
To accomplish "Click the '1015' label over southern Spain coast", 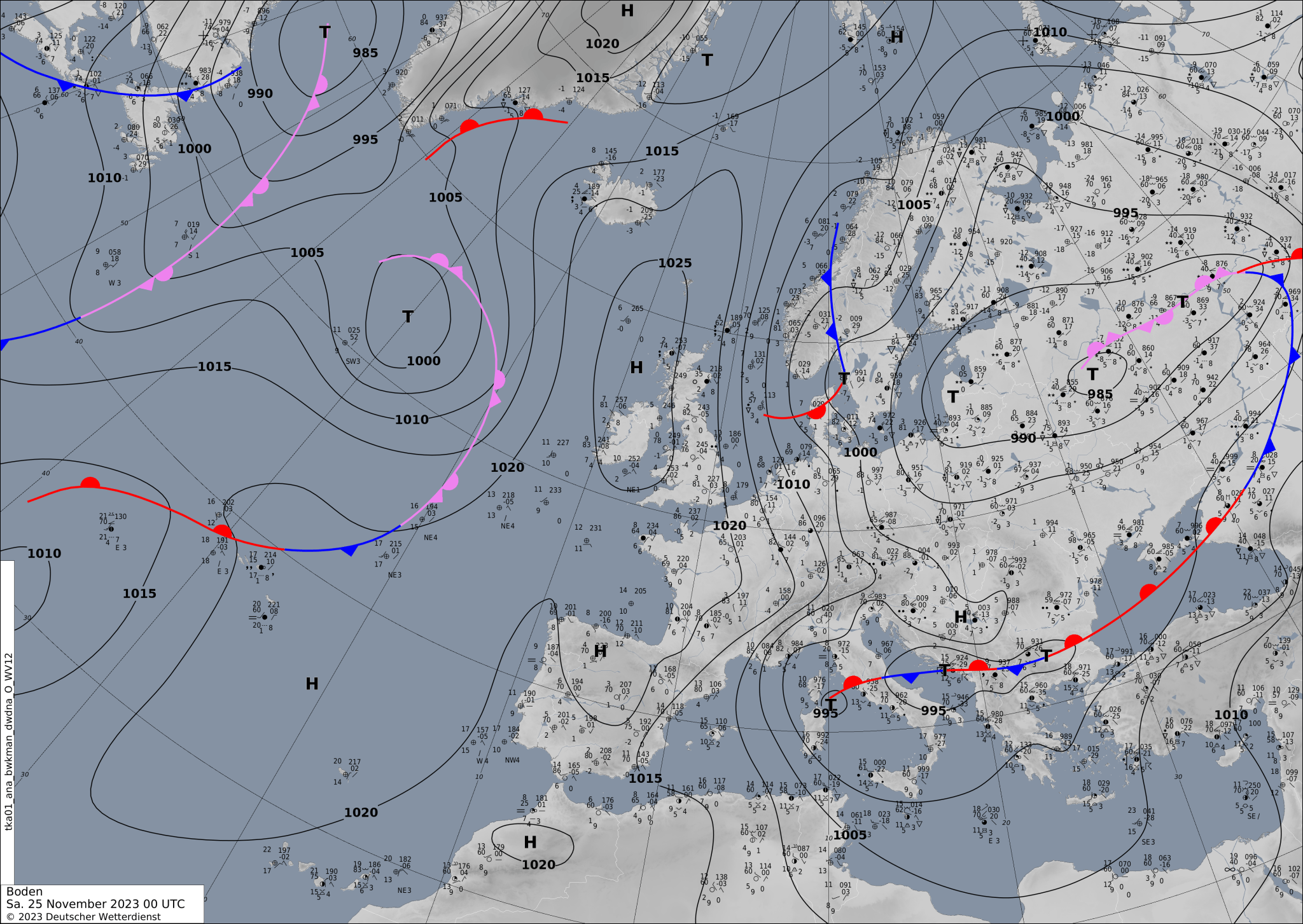I will tap(645, 778).
